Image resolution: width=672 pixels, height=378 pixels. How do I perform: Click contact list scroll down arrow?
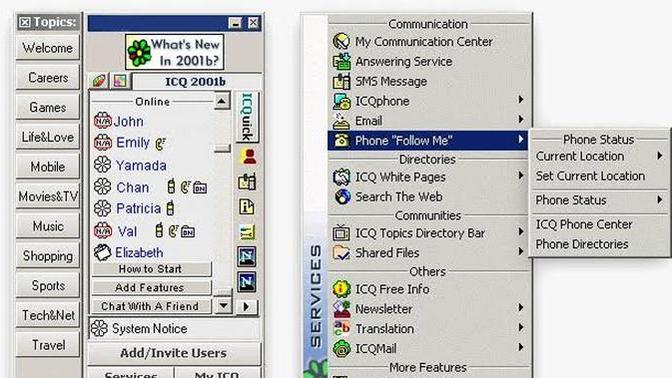[x=223, y=306]
